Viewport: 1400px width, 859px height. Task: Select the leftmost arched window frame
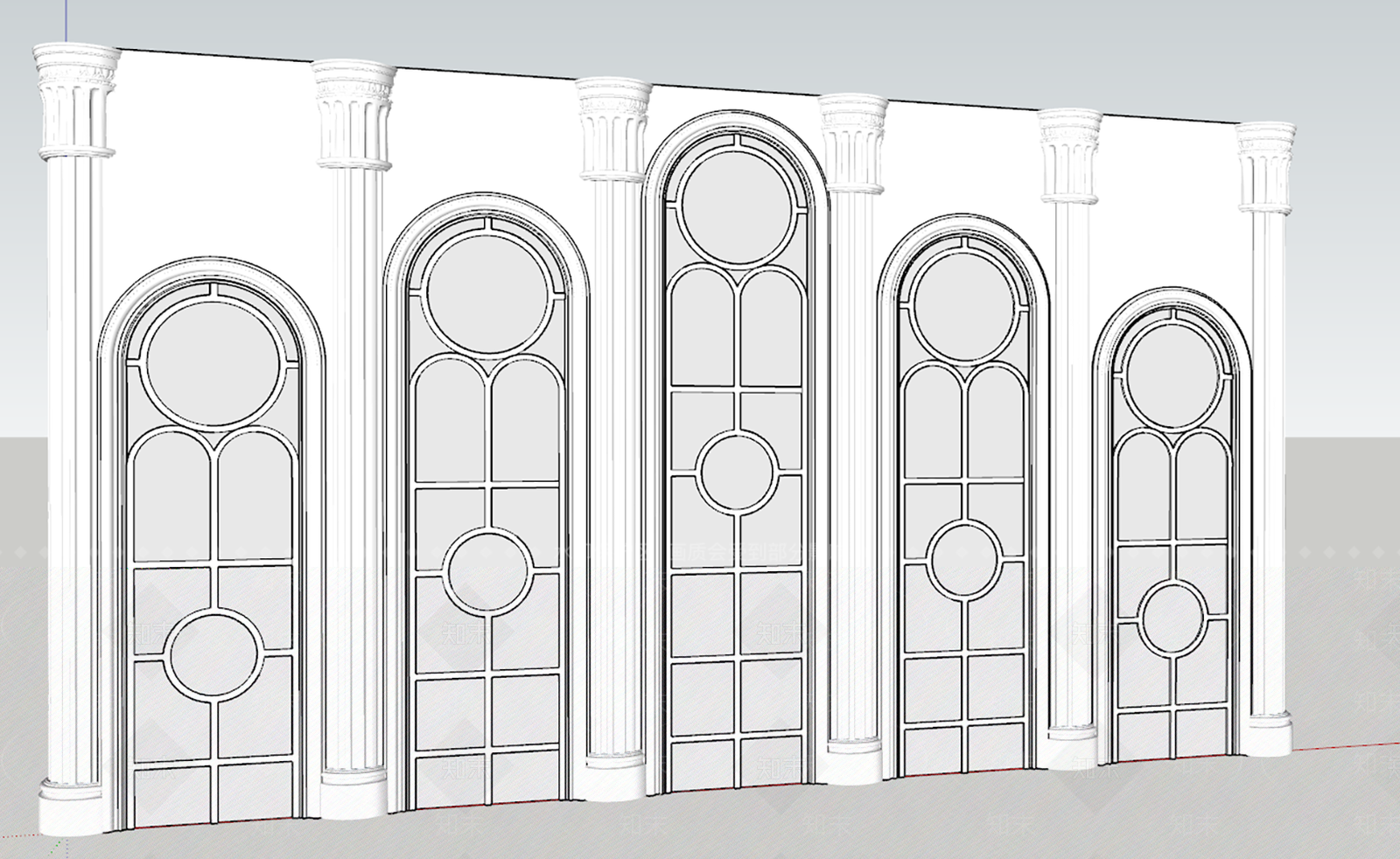tap(213, 544)
